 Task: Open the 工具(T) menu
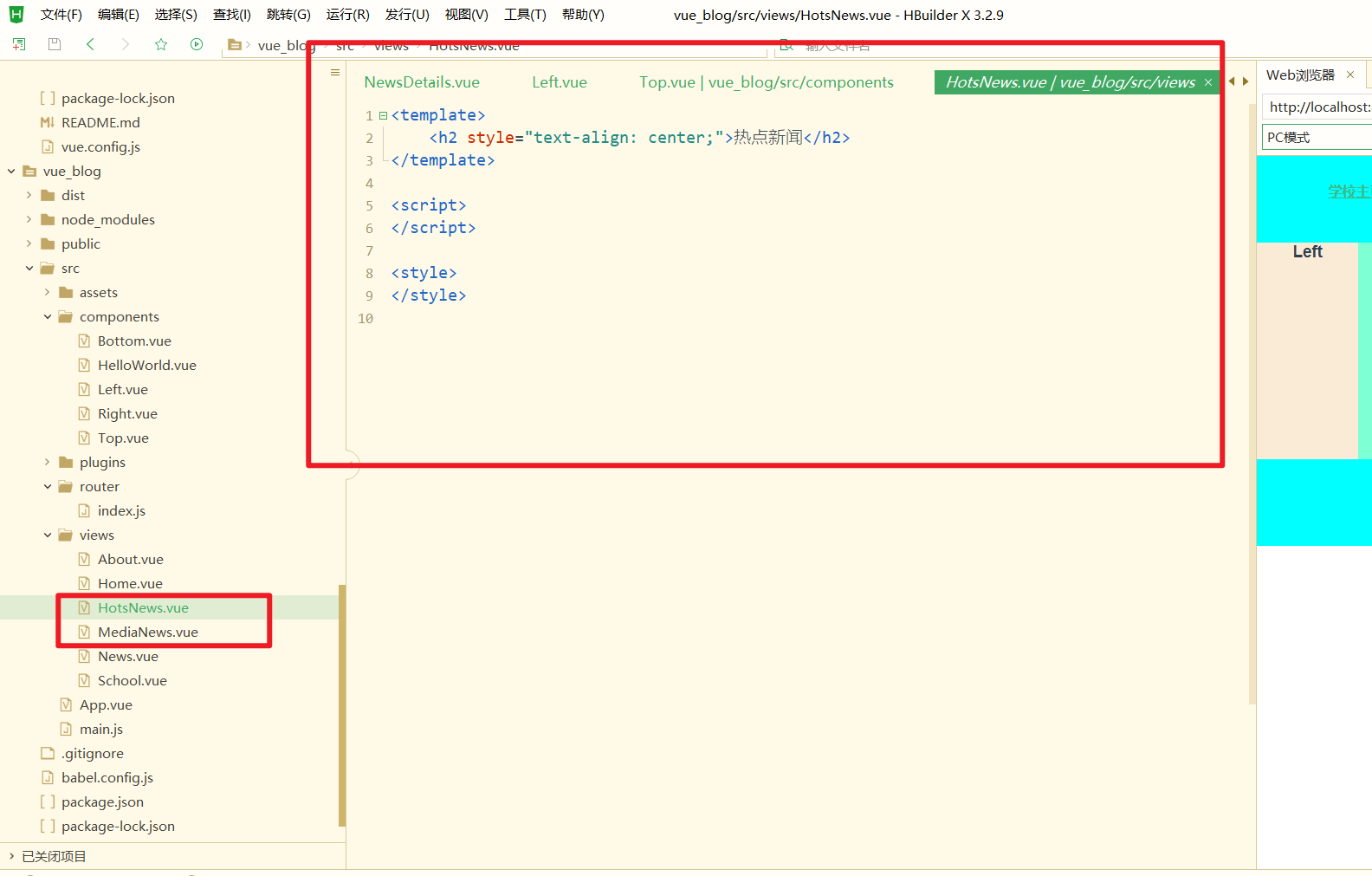click(525, 15)
